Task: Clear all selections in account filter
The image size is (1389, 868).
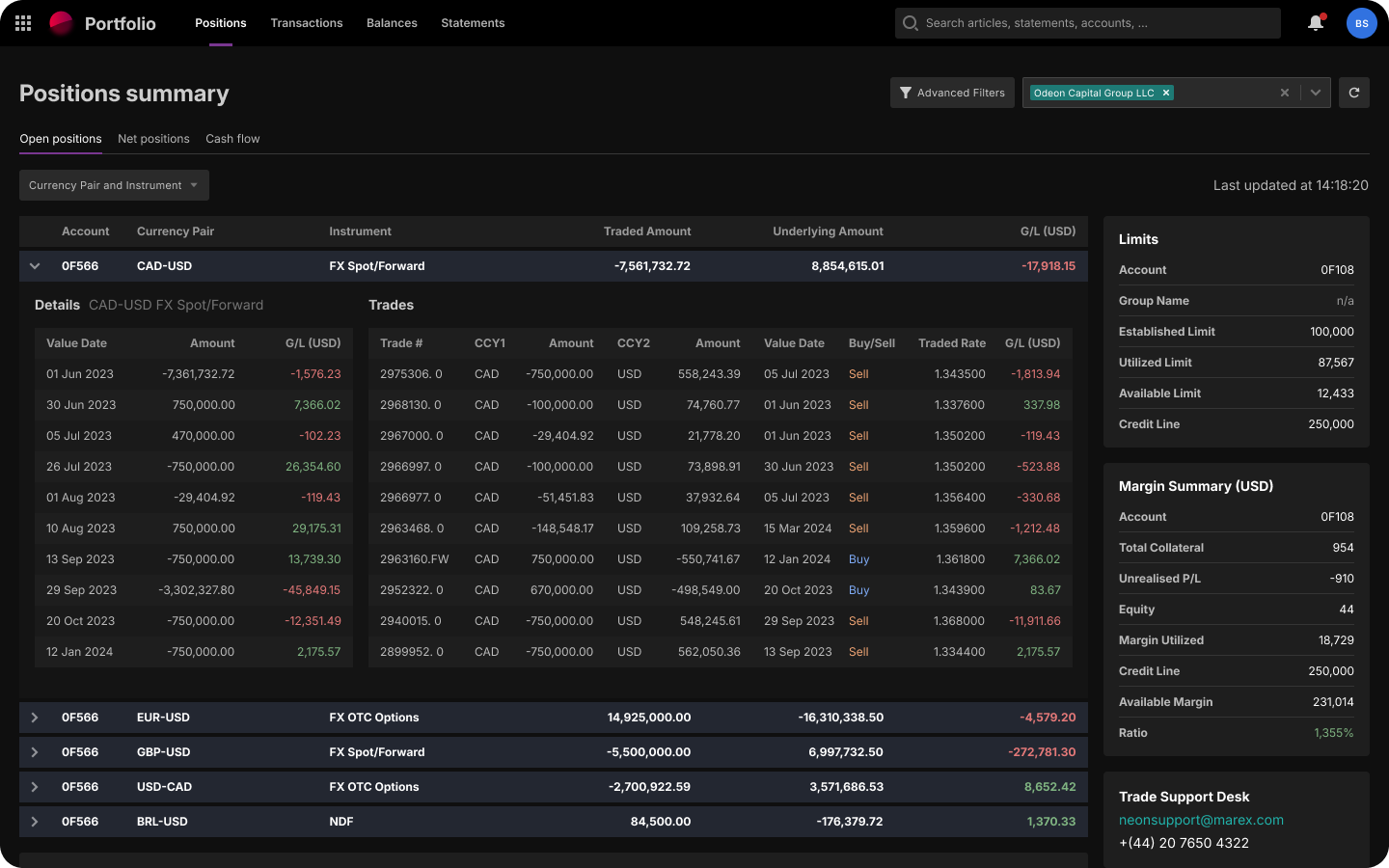Action: pyautogui.click(x=1285, y=93)
